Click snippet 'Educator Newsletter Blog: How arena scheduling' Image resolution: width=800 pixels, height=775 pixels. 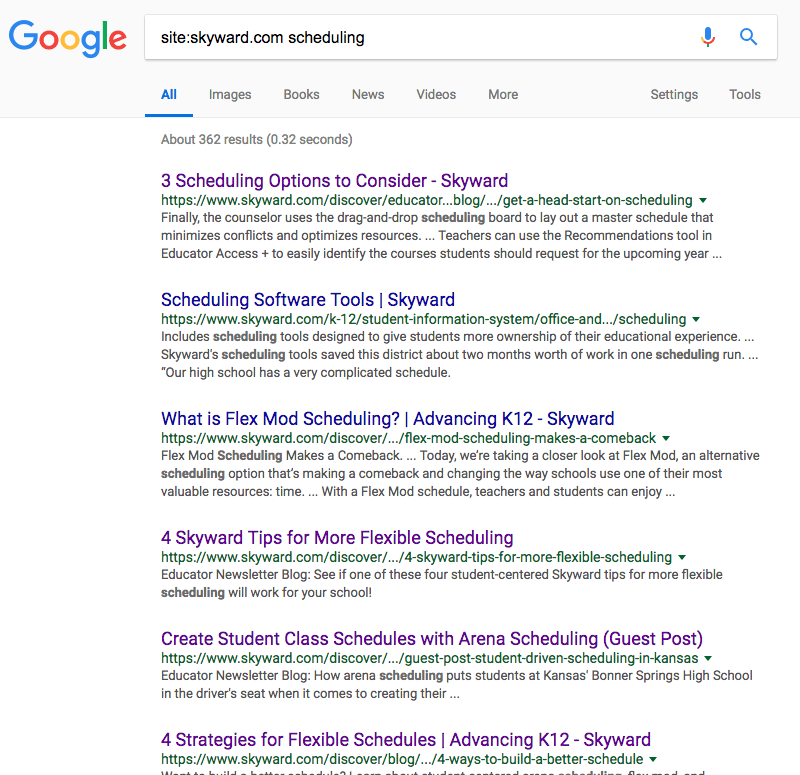(x=457, y=685)
